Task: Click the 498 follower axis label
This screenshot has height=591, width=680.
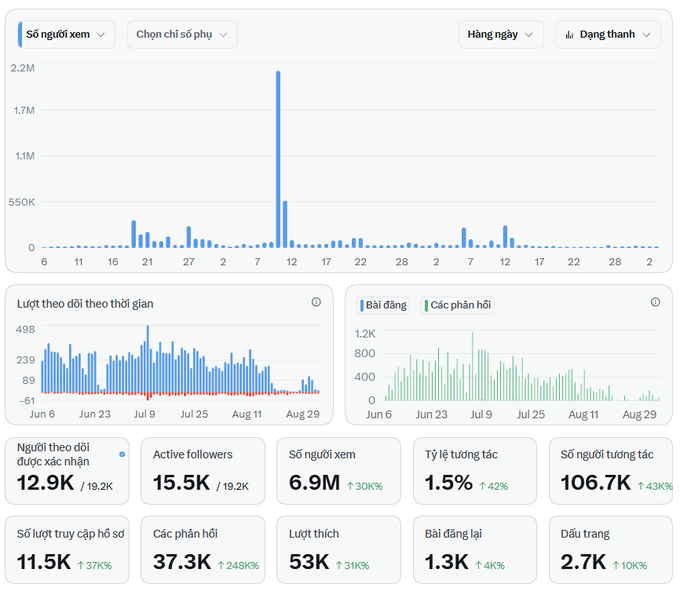Action: point(25,330)
